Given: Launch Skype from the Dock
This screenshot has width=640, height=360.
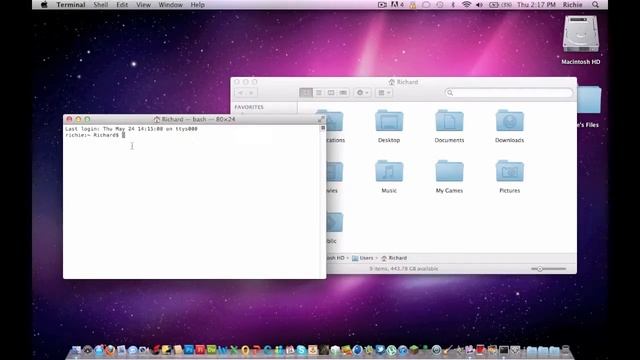Looking at the screenshot, I should (301, 350).
